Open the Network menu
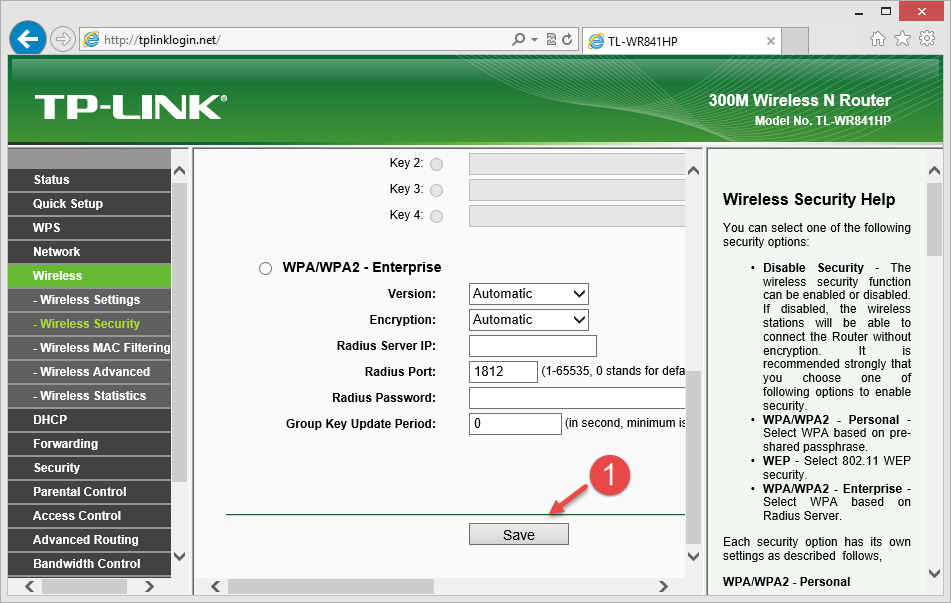 90,252
